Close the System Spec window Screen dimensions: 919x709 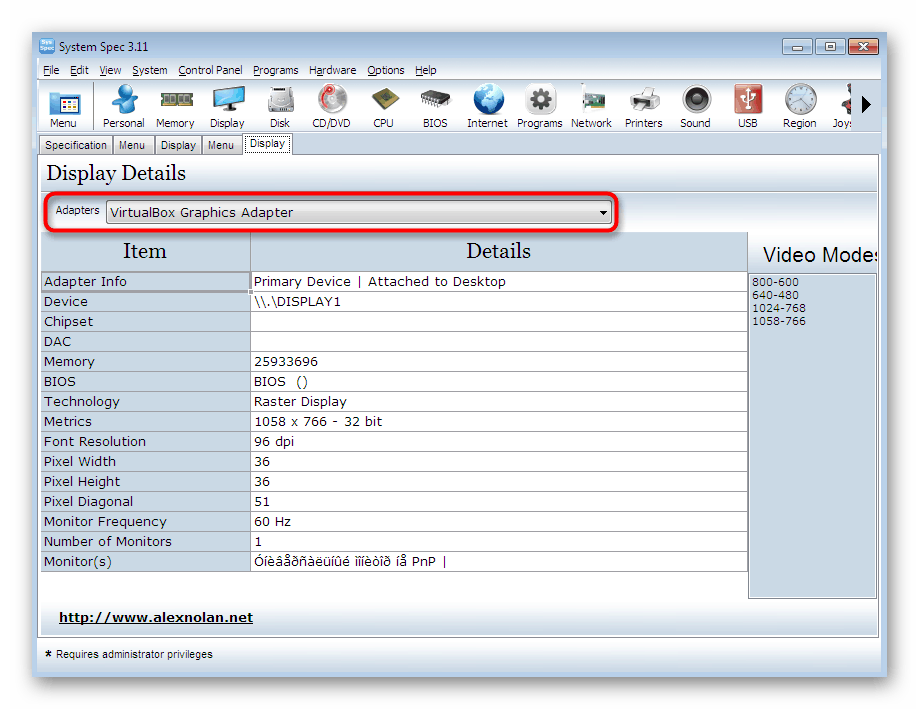tap(863, 47)
